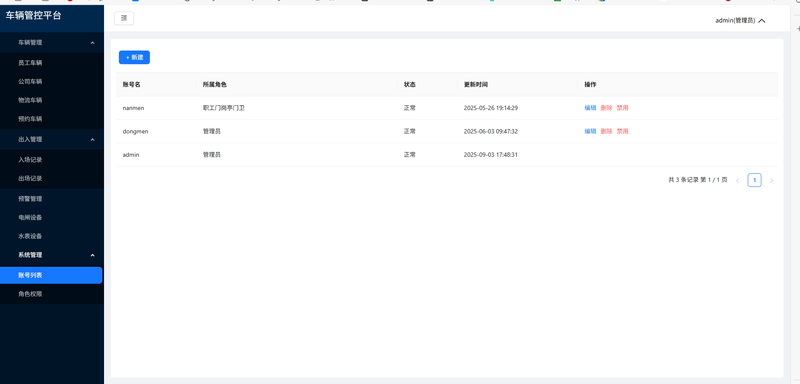Select the admin account name cell
The height and width of the screenshot is (384, 800).
[x=131, y=155]
